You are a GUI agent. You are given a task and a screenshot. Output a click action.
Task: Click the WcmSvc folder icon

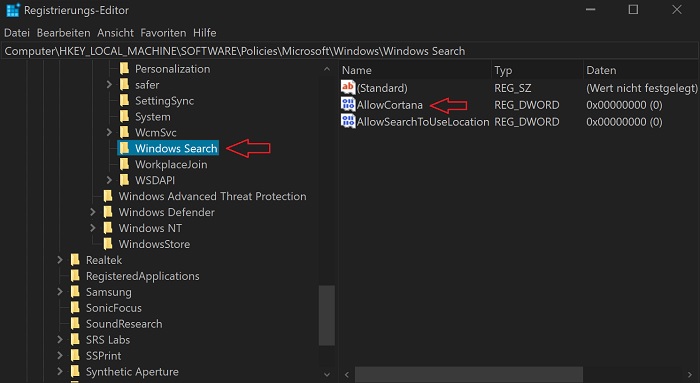124,133
